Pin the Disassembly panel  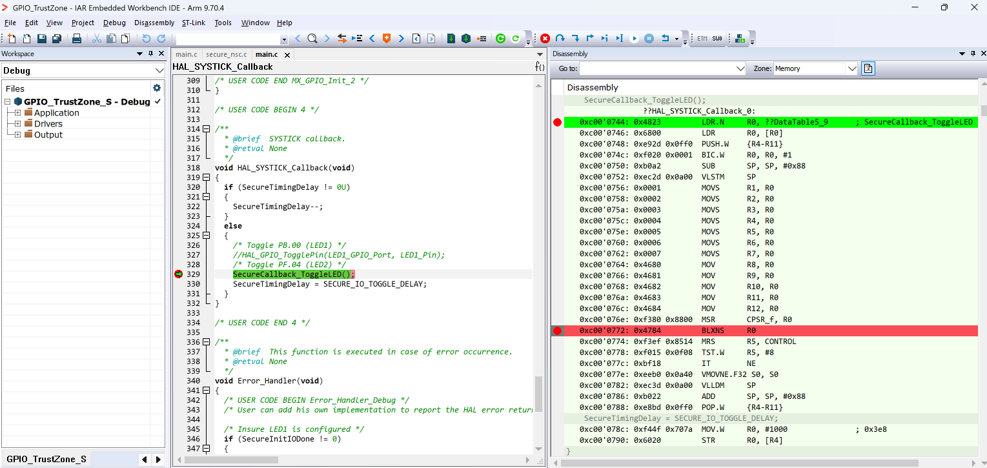(971, 54)
